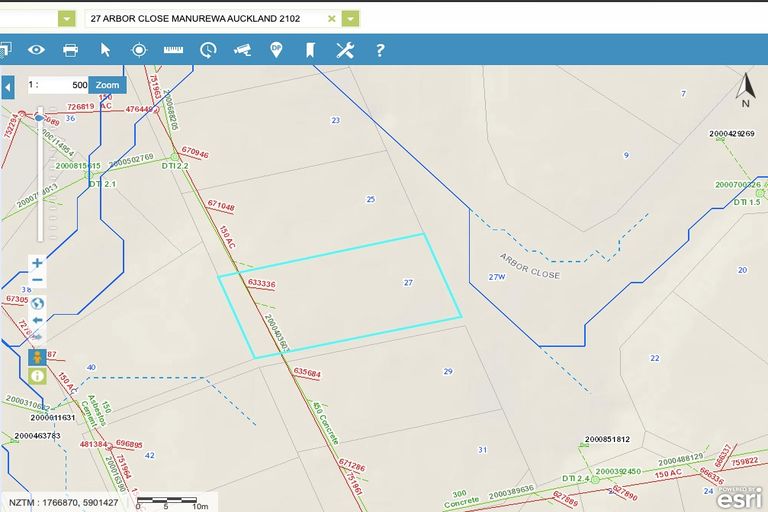Expand the address search dropdown

[x=350, y=19]
